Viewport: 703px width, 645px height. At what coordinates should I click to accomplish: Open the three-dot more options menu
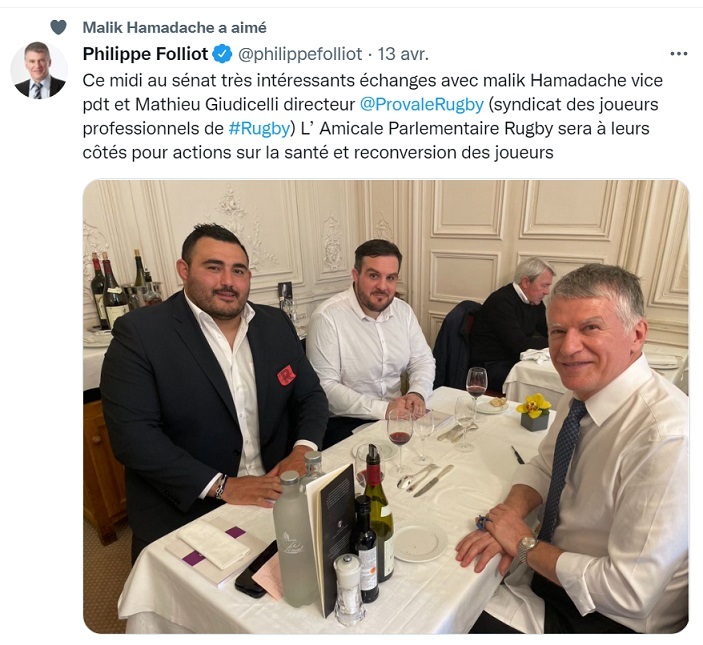pyautogui.click(x=678, y=54)
